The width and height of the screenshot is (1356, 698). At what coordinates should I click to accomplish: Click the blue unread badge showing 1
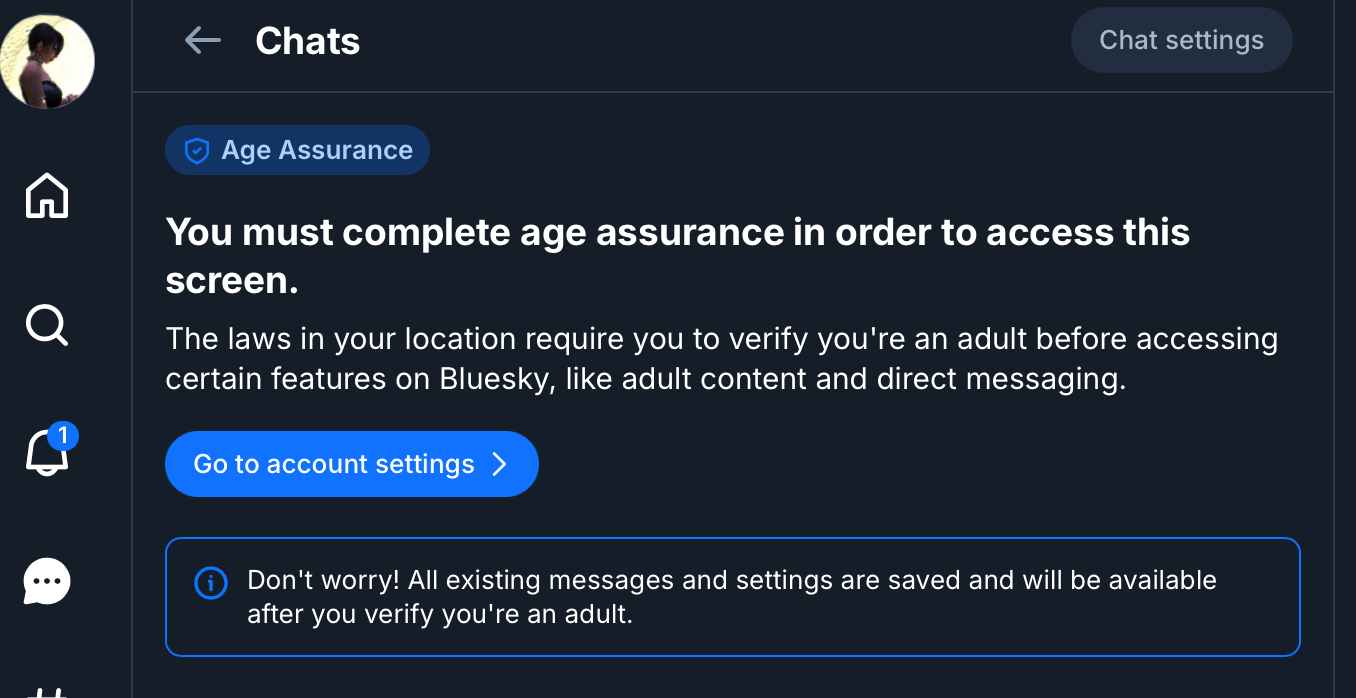(63, 435)
